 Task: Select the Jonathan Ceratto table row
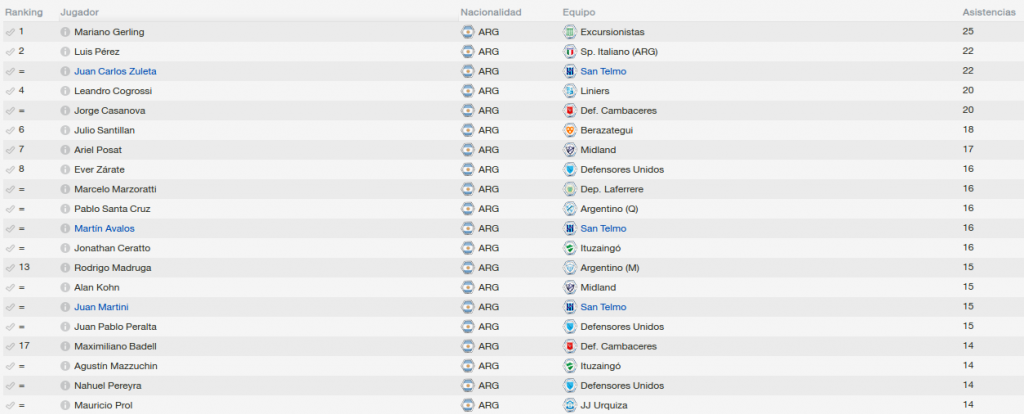pos(512,248)
